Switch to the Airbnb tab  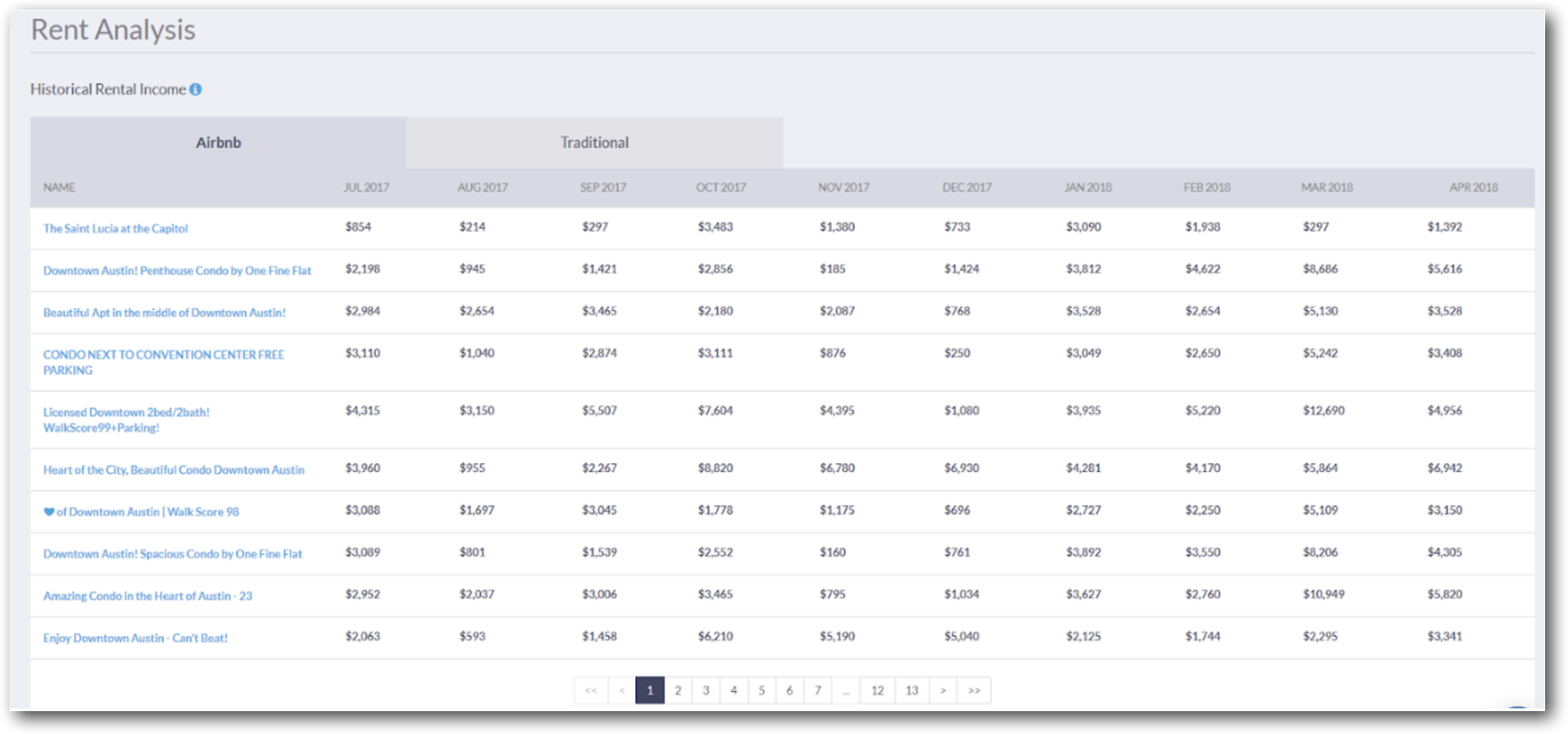218,143
